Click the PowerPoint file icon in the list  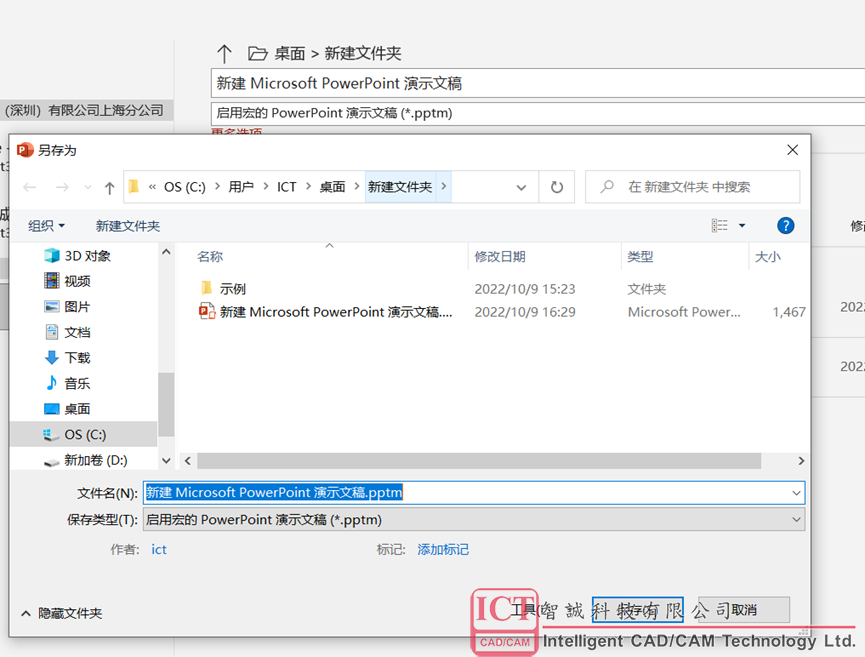click(x=207, y=311)
